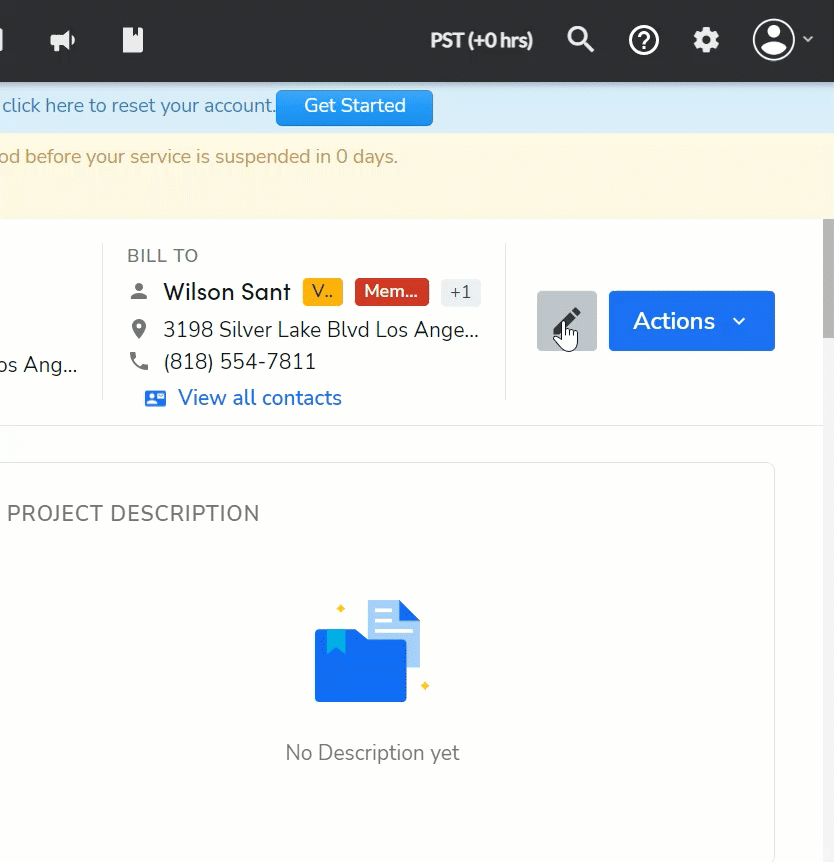Click the person icon beside Wilson Sant
This screenshot has width=834, height=862.
click(x=139, y=291)
